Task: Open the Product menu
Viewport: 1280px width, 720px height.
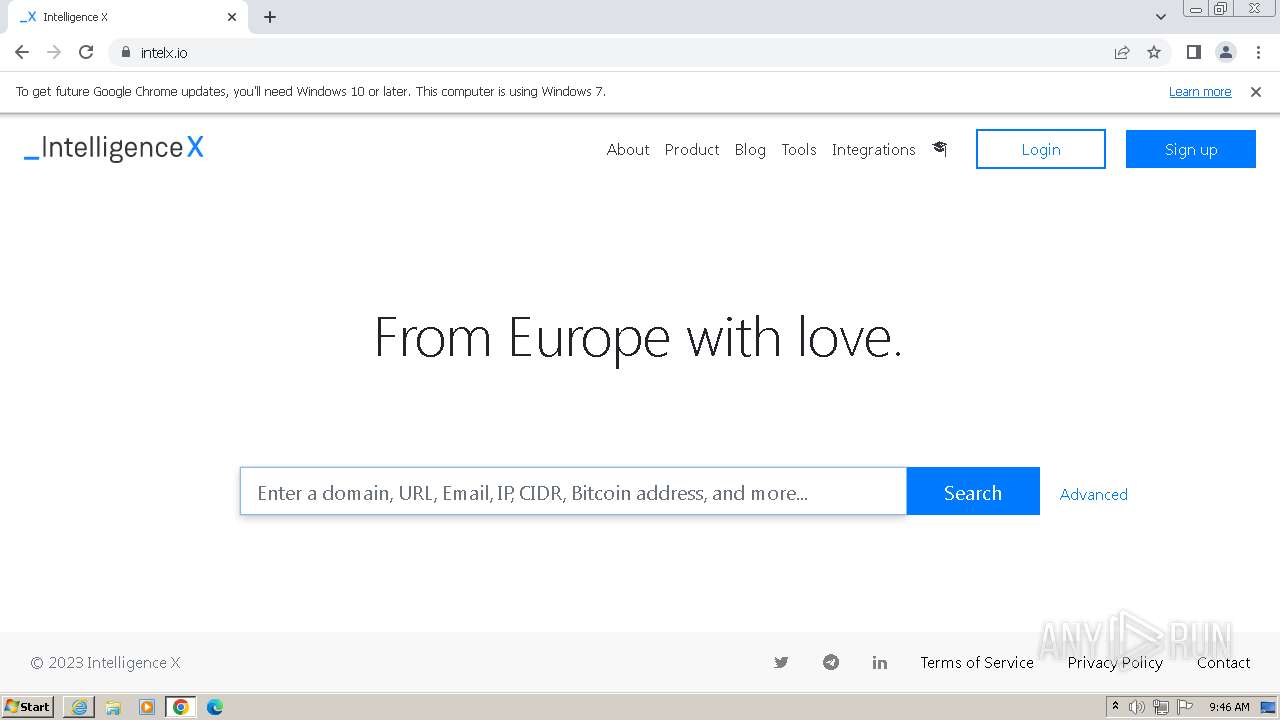Action: click(692, 149)
